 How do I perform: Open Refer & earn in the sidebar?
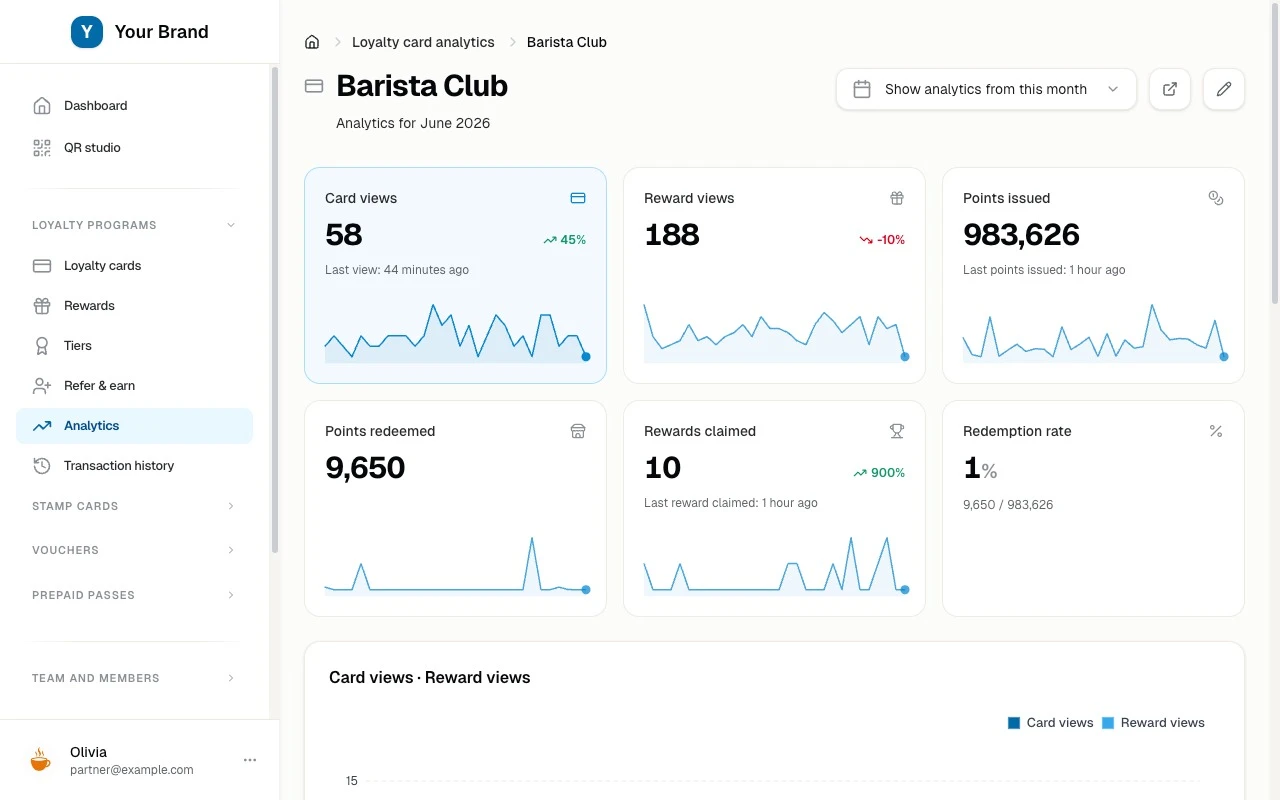[135, 386]
